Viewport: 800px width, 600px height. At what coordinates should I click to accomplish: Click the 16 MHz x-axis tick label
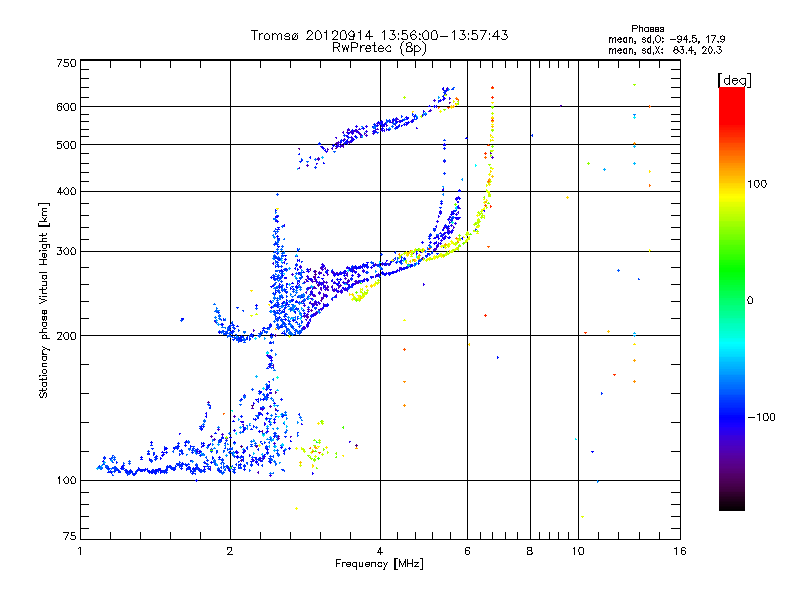[x=680, y=551]
